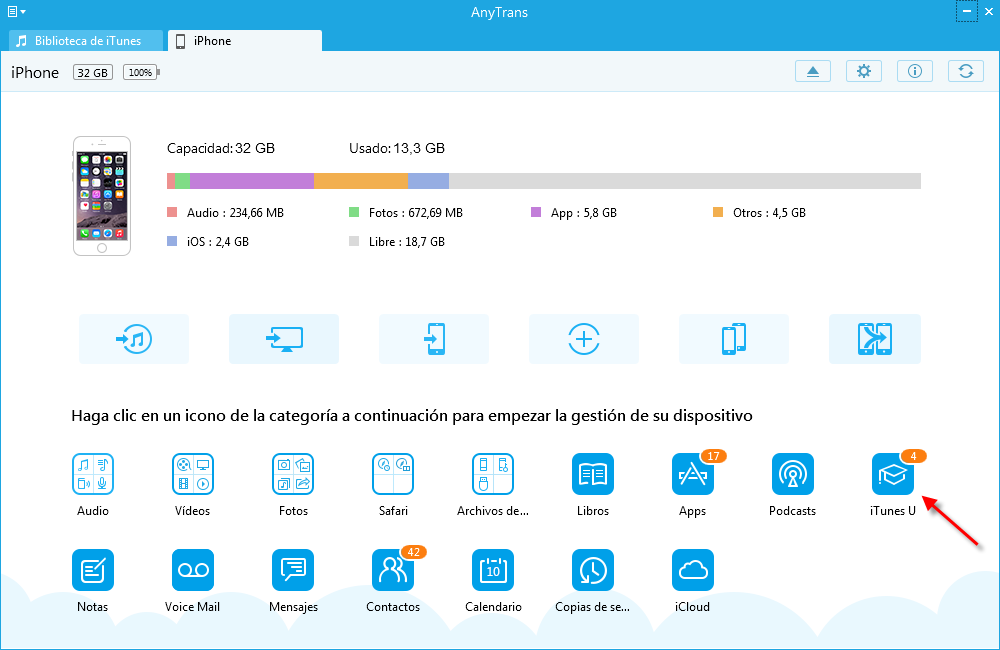Click the 42 badge on Contactos
The image size is (1000, 650).
point(413,552)
